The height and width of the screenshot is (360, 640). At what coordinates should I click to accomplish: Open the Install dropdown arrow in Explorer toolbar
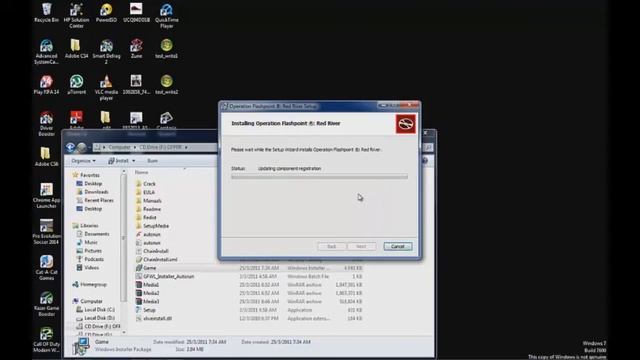coord(133,161)
